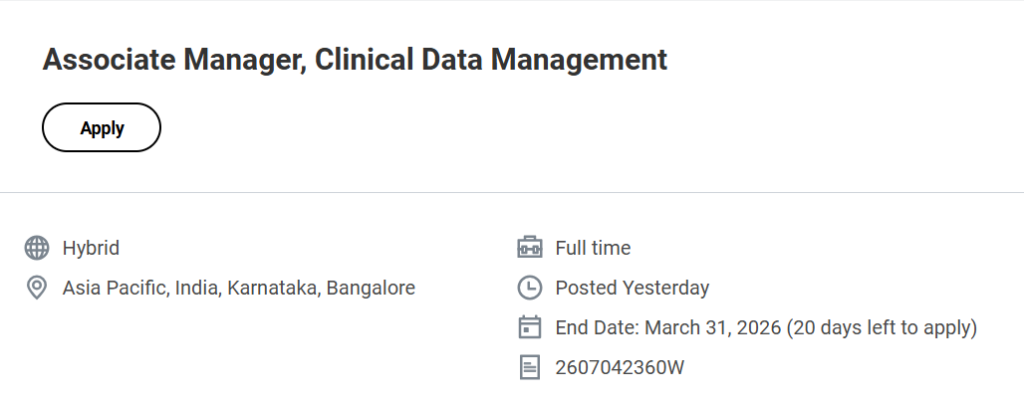Click the clock posted-on icon
This screenshot has width=1024, height=402.
[529, 288]
